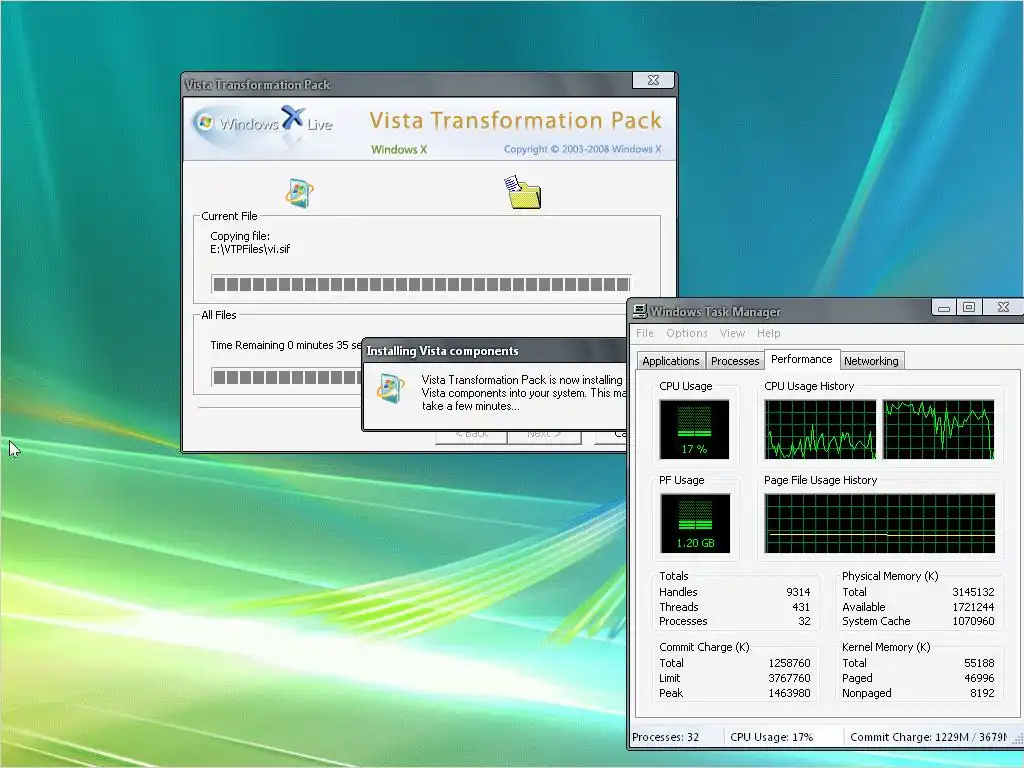
Task: Click the Next button in Vista Transformation Pack
Action: 544,436
